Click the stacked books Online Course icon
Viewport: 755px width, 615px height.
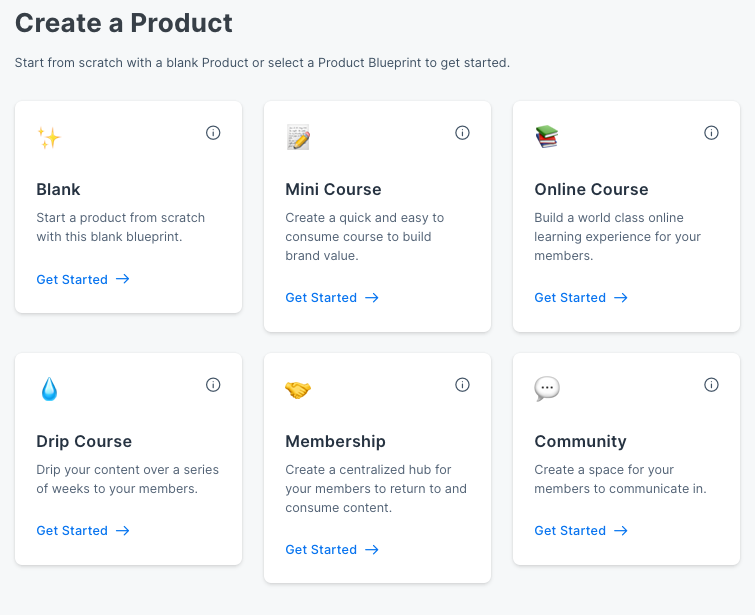546,137
